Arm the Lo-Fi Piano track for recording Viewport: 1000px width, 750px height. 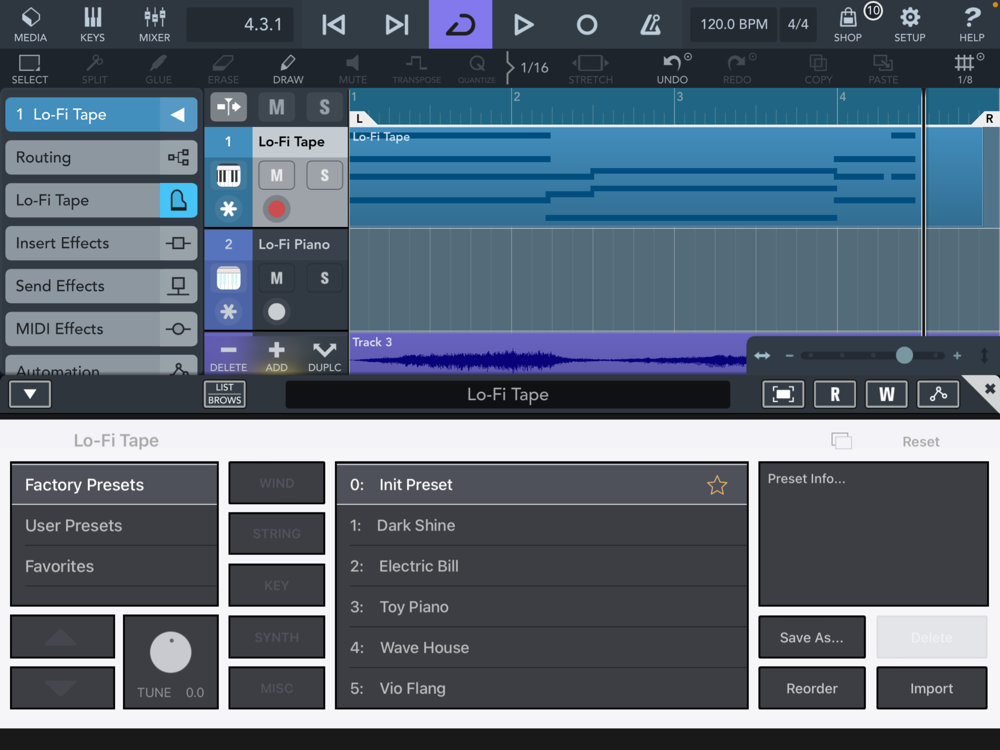point(276,312)
